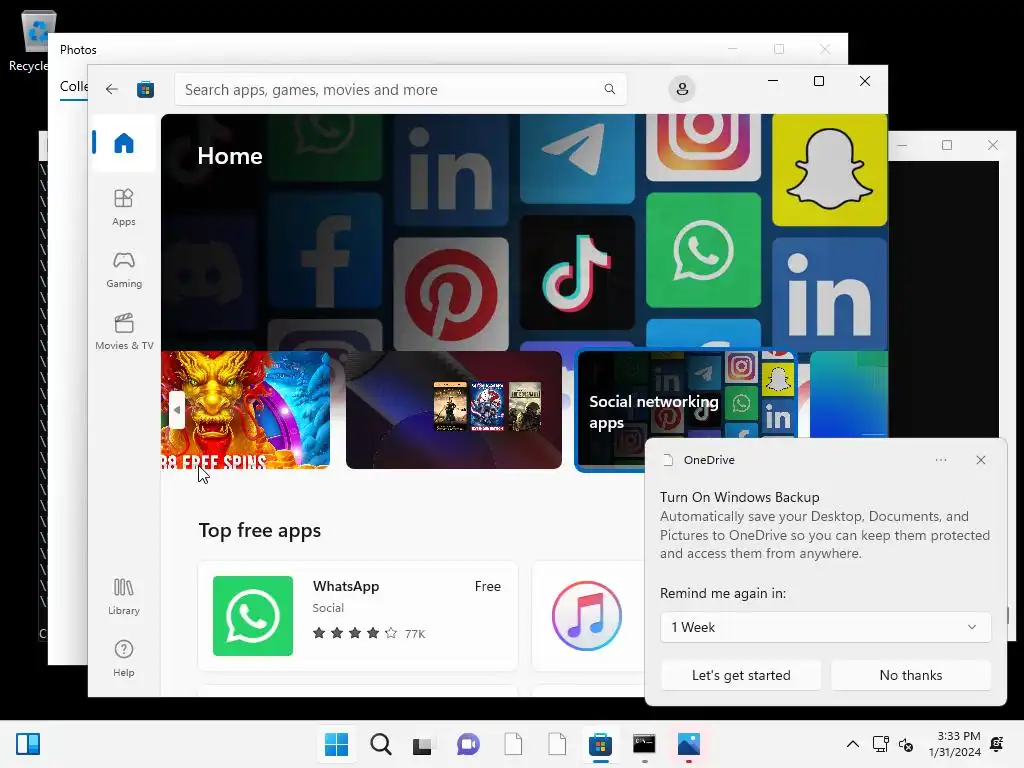Go back with the Store back arrow
The width and height of the screenshot is (1024, 768).
112,89
